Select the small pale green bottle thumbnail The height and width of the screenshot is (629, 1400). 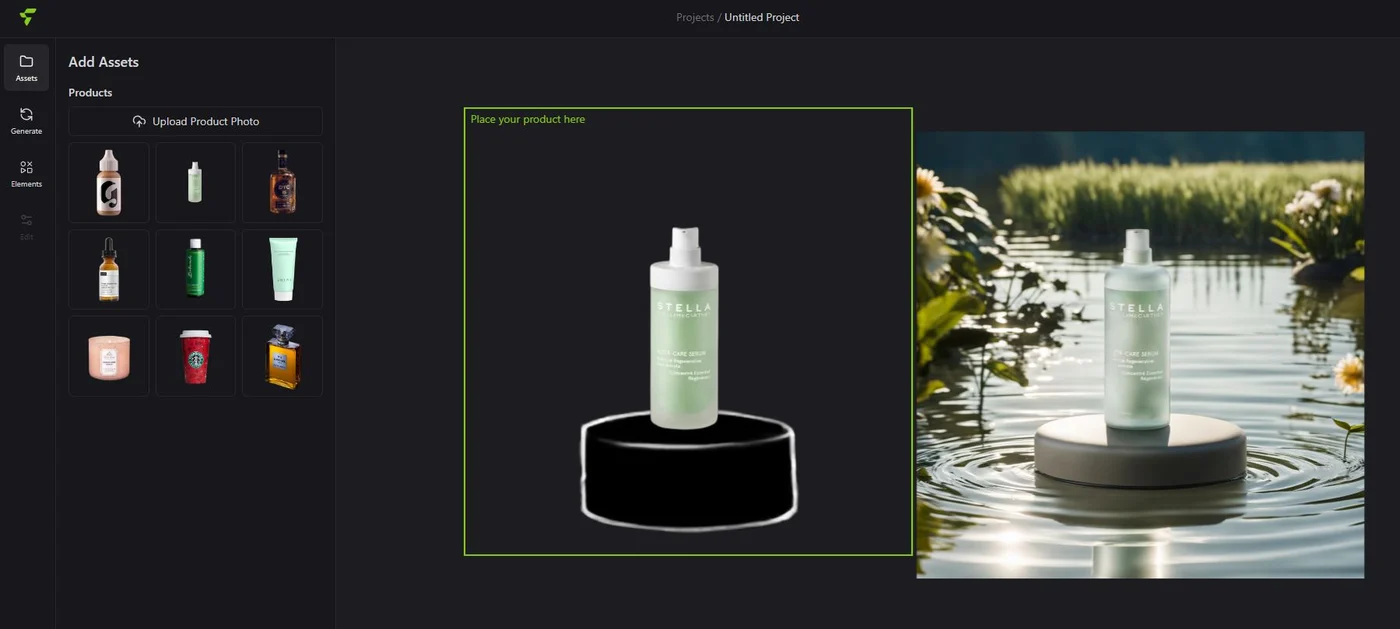coord(196,182)
